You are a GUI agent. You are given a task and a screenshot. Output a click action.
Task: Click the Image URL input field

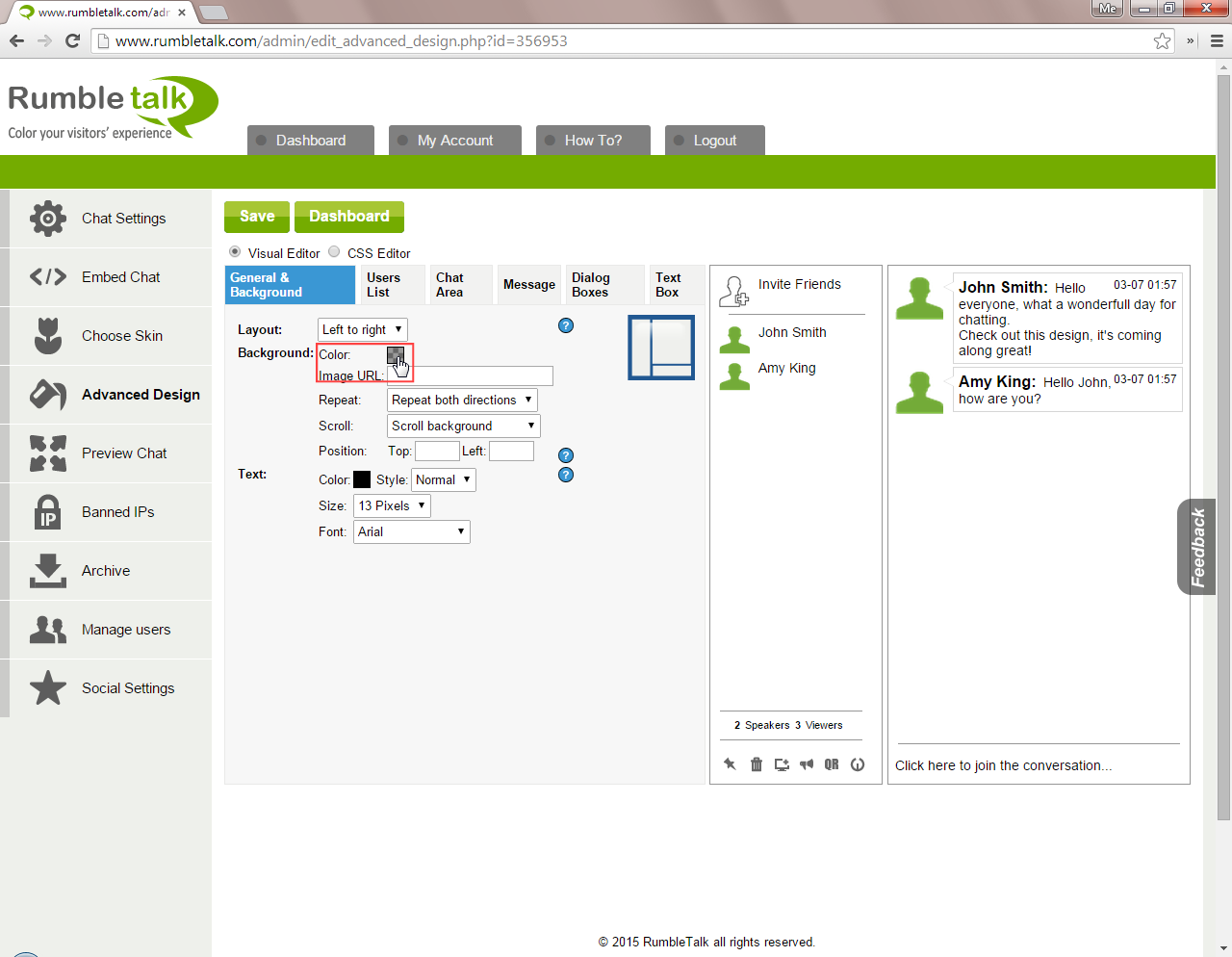(x=470, y=376)
